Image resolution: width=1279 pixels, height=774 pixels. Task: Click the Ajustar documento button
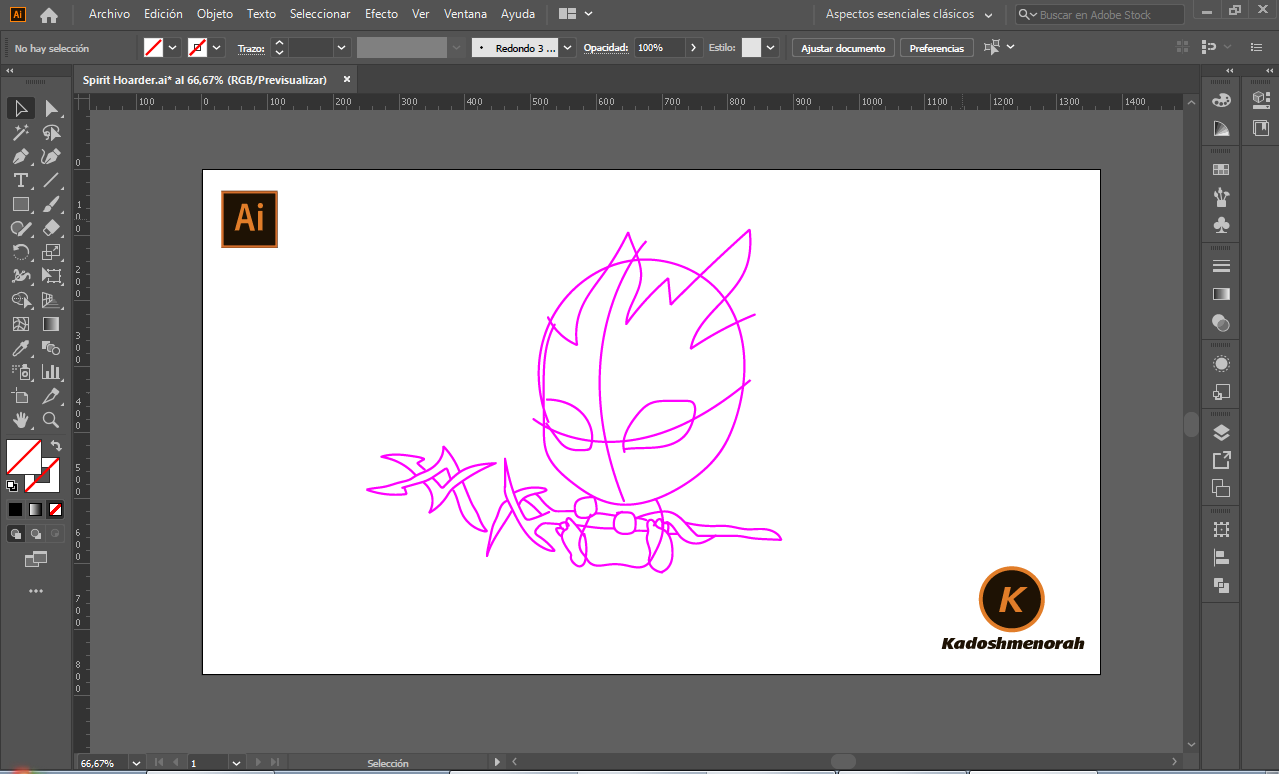pyautogui.click(x=843, y=48)
